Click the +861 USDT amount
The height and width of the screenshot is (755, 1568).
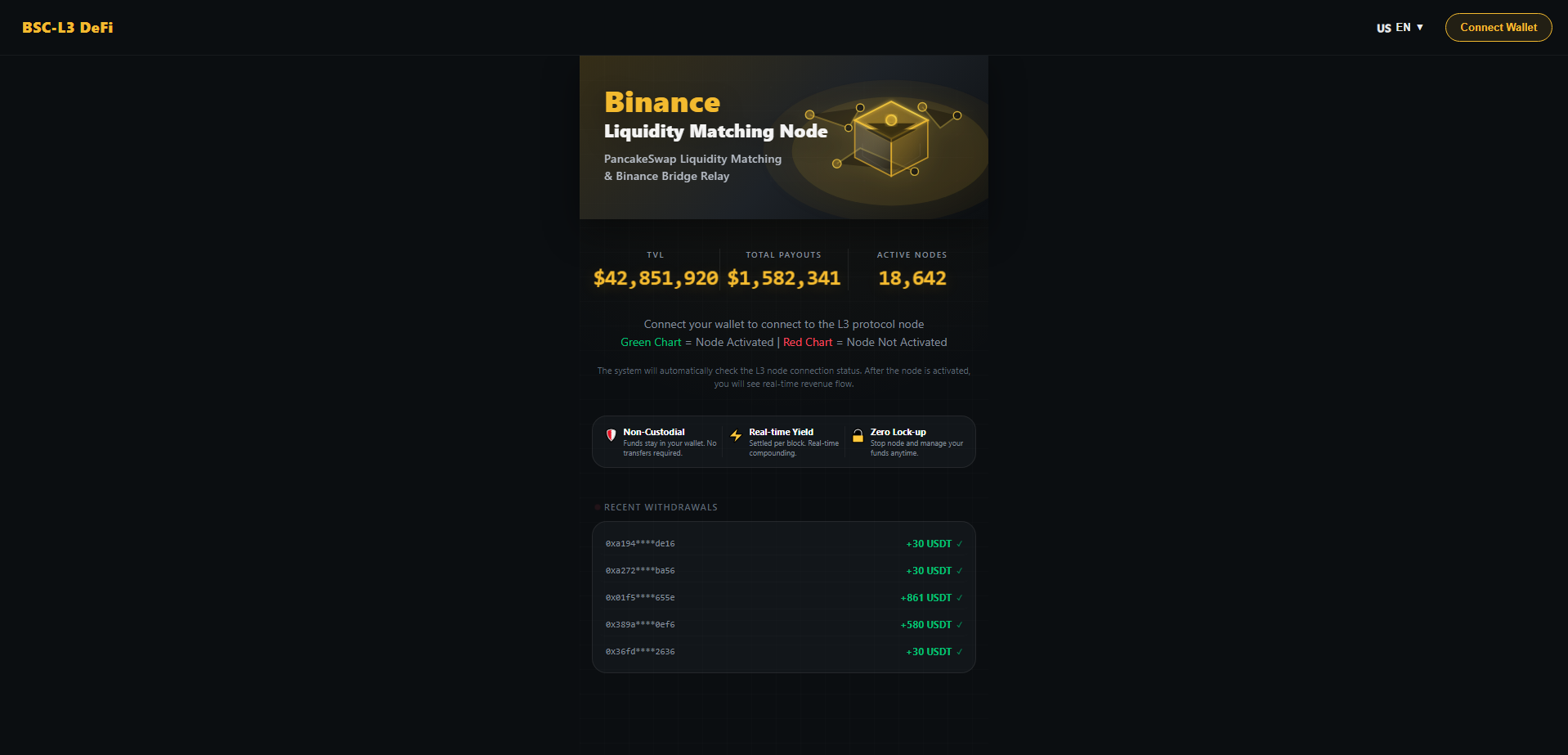point(926,598)
